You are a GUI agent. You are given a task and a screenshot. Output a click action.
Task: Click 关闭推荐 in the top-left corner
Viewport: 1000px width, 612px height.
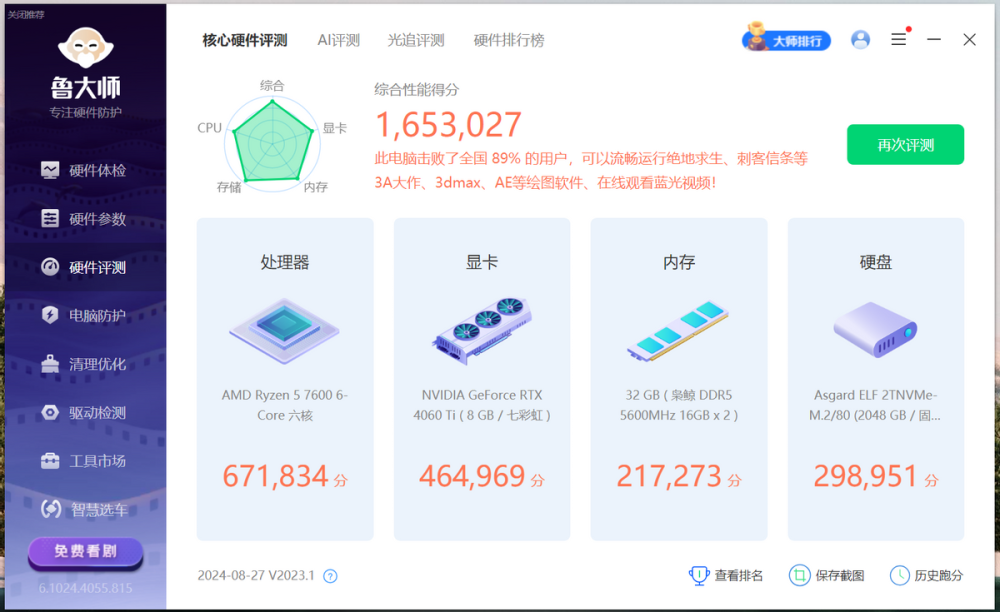26,14
